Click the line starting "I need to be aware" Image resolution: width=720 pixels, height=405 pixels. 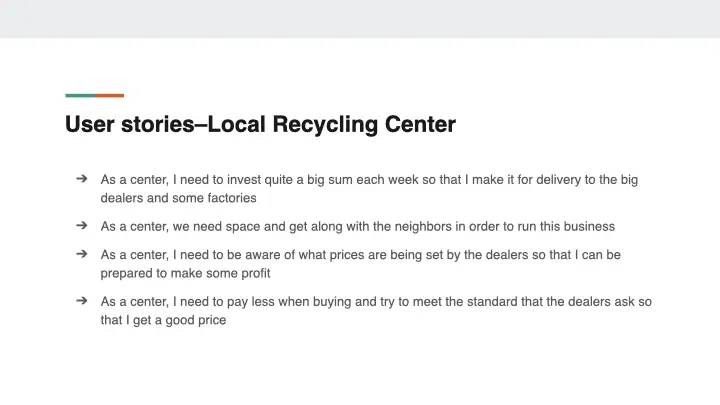point(360,255)
